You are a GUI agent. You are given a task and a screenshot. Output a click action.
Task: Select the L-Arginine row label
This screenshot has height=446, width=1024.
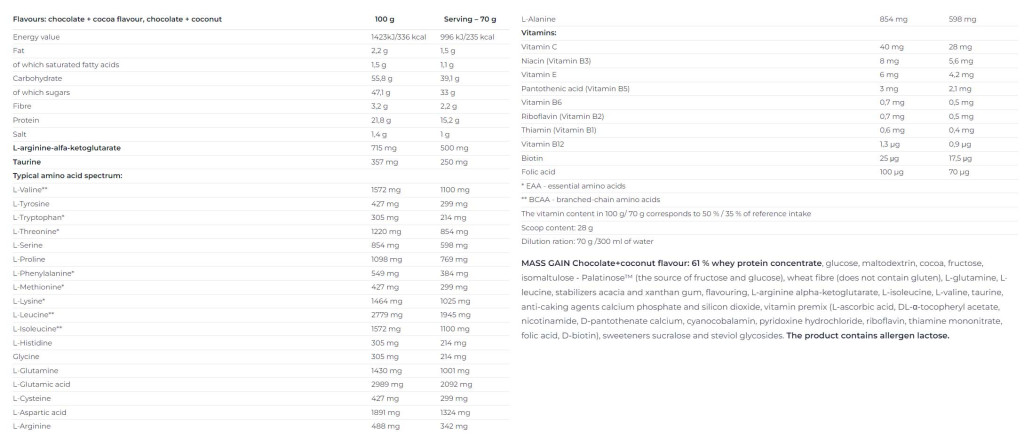coord(31,426)
